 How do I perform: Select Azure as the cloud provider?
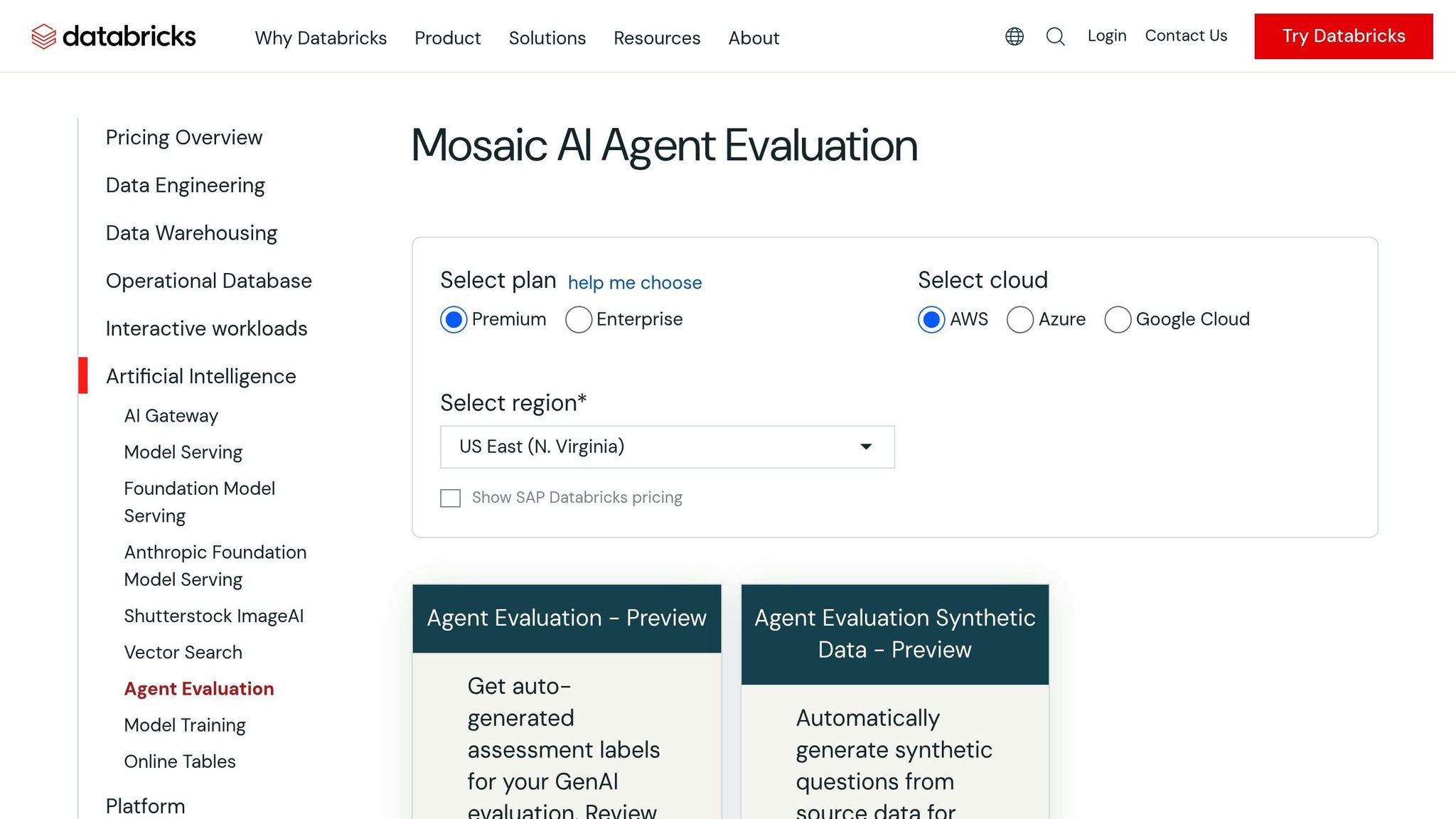[x=1021, y=320]
